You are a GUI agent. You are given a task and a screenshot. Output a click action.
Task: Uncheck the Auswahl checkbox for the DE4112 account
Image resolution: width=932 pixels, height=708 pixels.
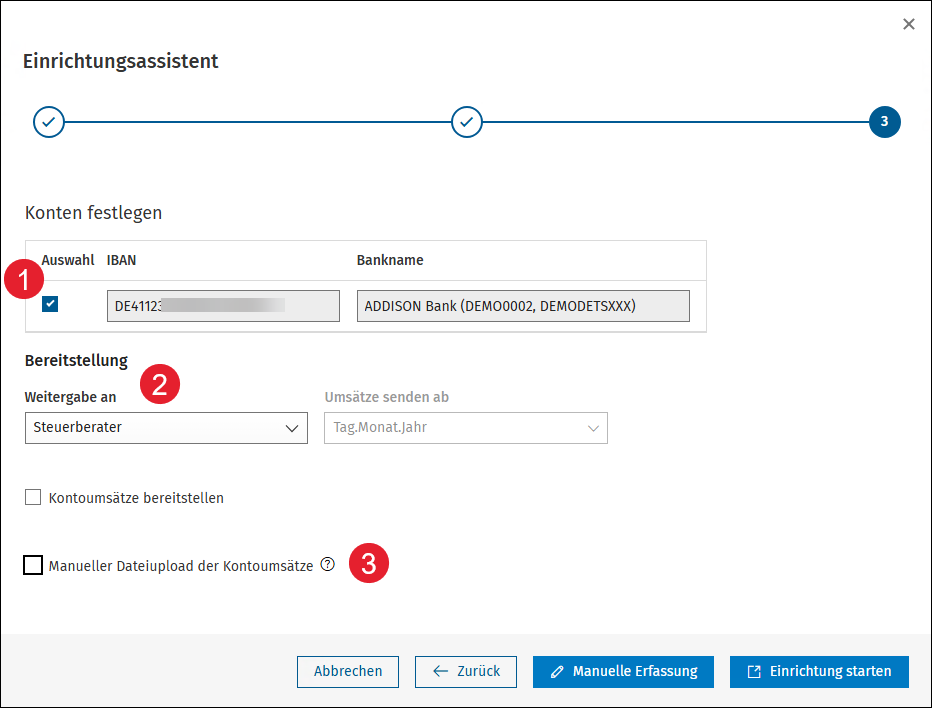(50, 304)
